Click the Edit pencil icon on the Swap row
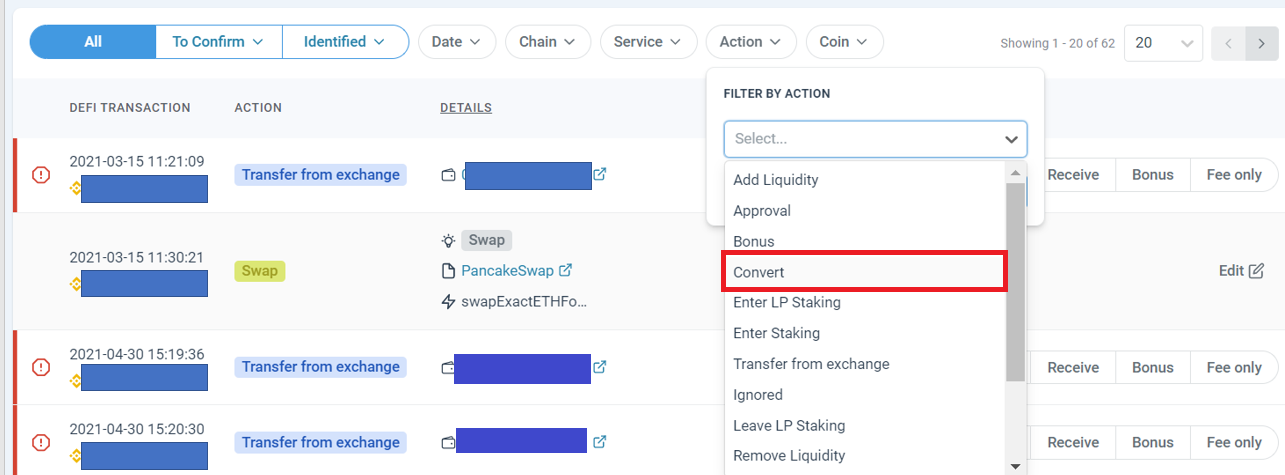This screenshot has height=475, width=1285. pyautogui.click(x=1257, y=270)
